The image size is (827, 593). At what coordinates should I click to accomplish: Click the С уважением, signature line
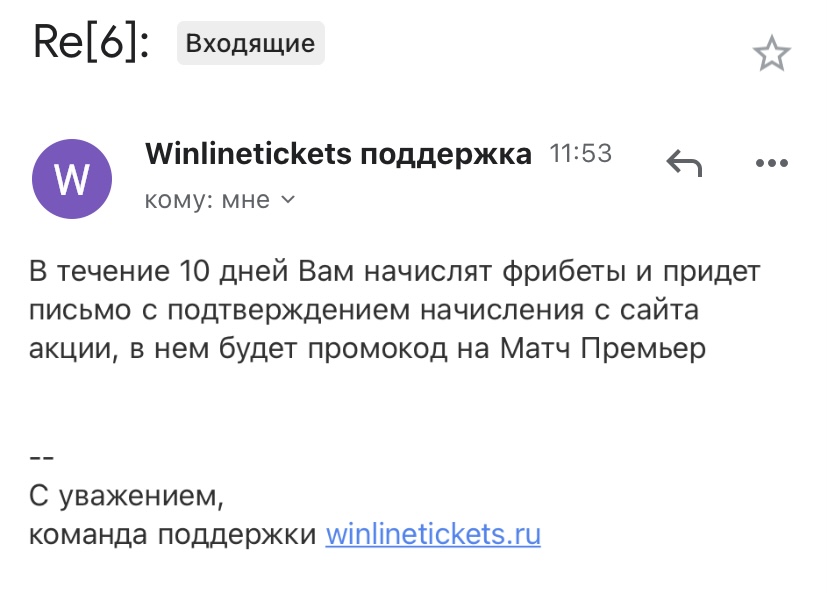tap(127, 496)
